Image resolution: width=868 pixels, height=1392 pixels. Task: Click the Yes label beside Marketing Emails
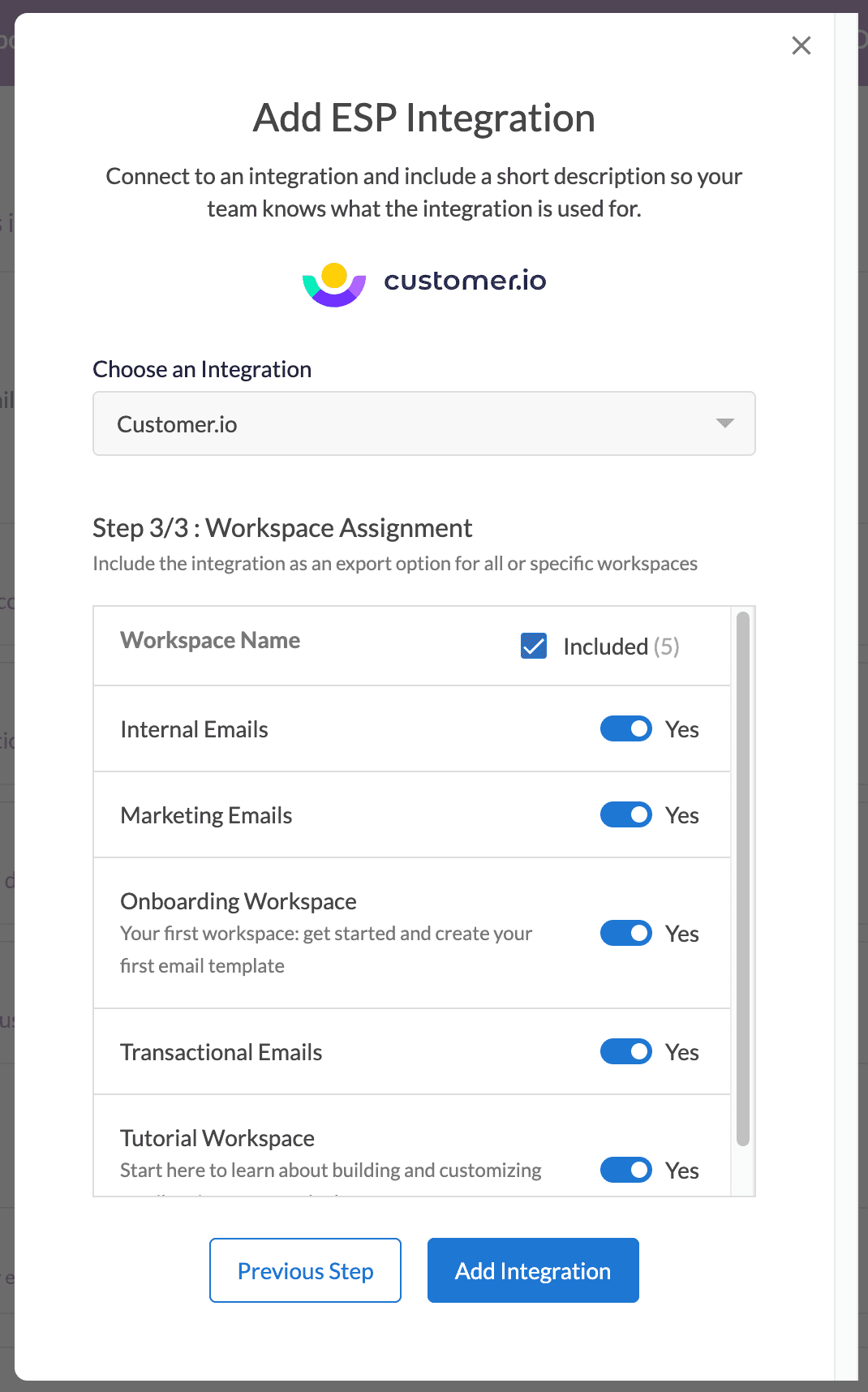[682, 815]
